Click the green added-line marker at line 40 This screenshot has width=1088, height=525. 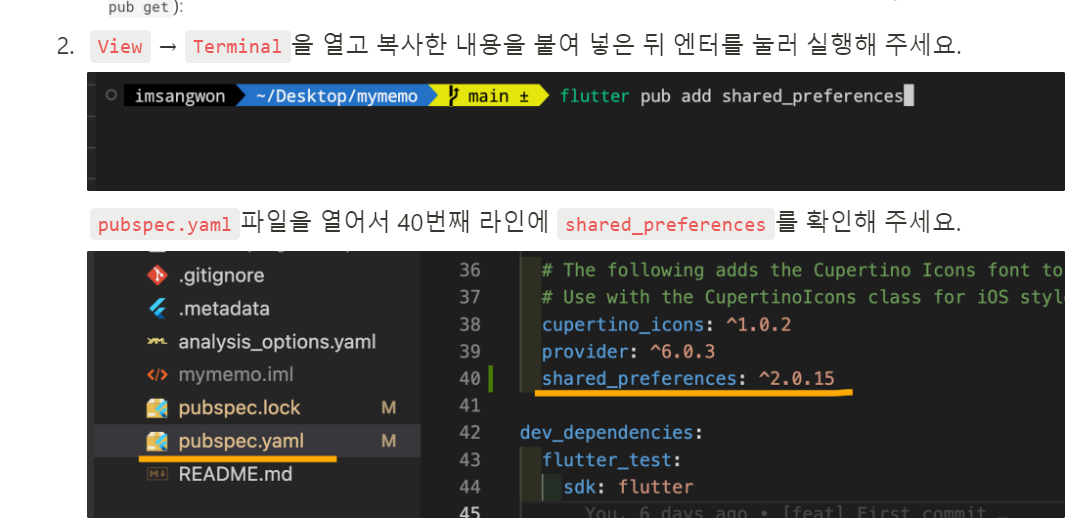coord(491,378)
